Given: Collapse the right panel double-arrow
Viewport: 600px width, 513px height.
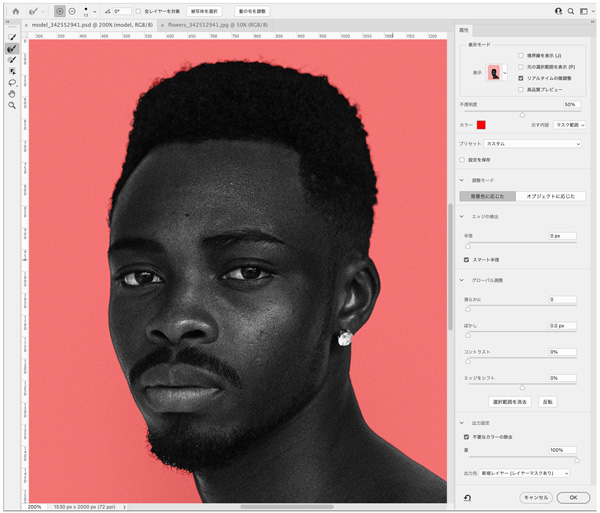Looking at the screenshot, I should coord(593,22).
